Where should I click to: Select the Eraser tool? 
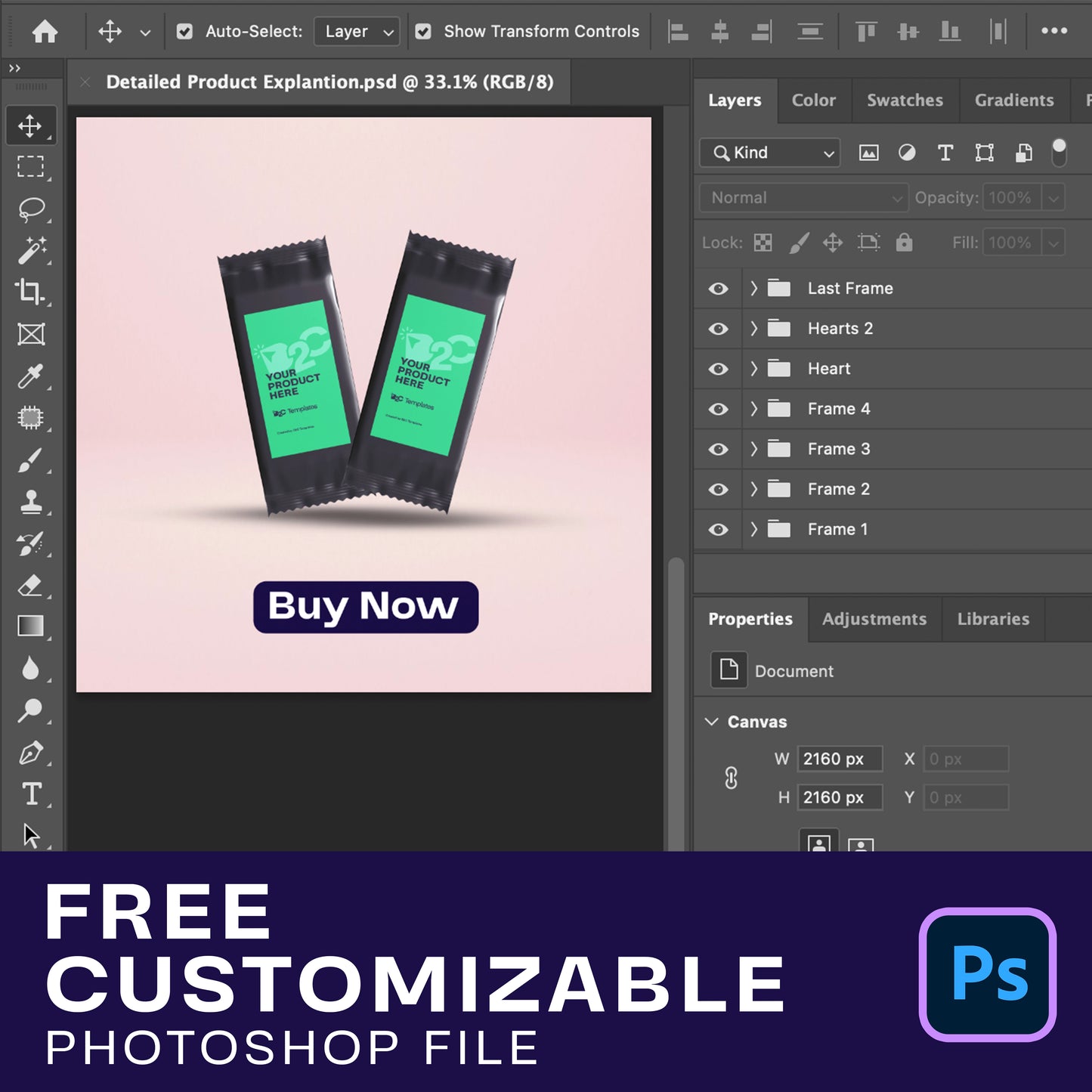pos(31,585)
